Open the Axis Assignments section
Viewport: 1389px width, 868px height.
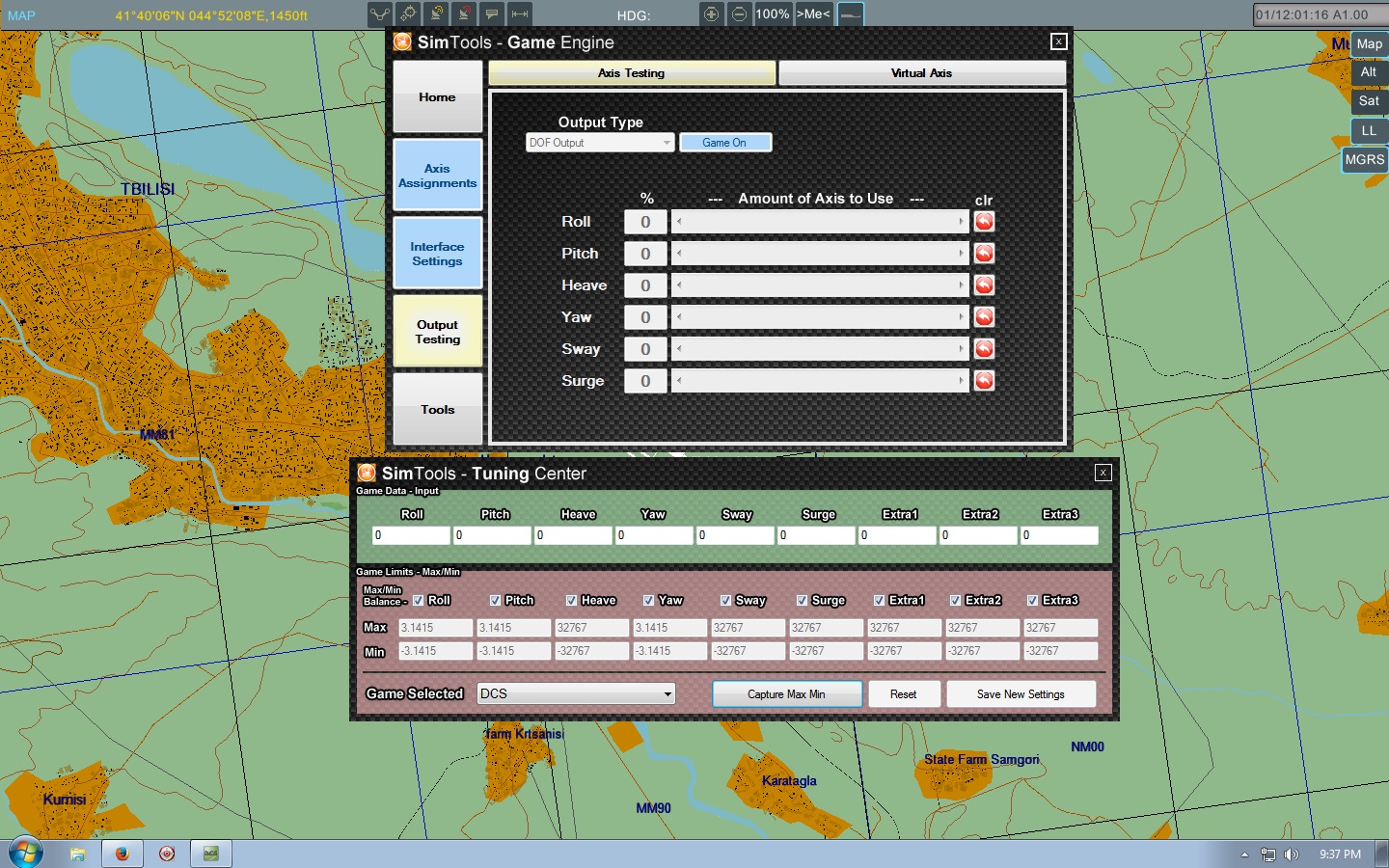437,176
